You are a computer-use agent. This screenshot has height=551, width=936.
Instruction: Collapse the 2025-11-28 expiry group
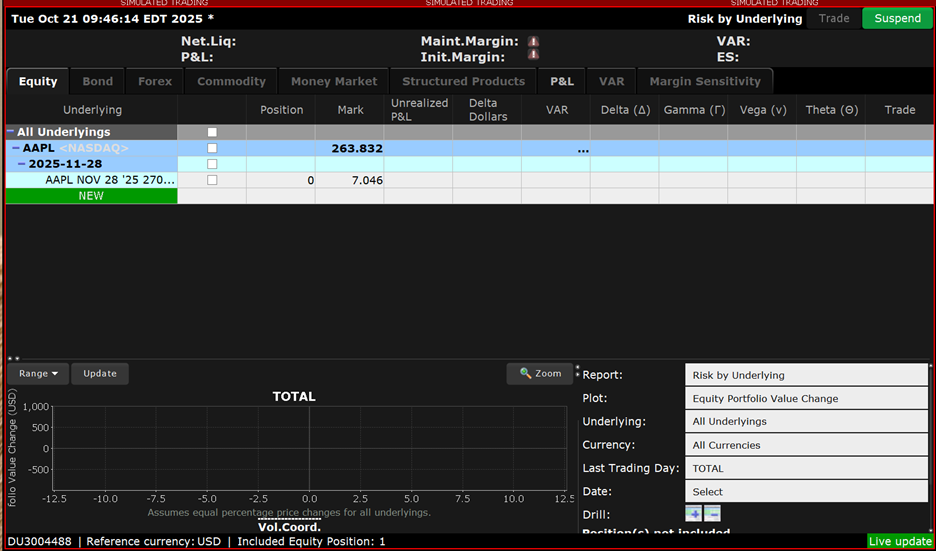(22, 164)
